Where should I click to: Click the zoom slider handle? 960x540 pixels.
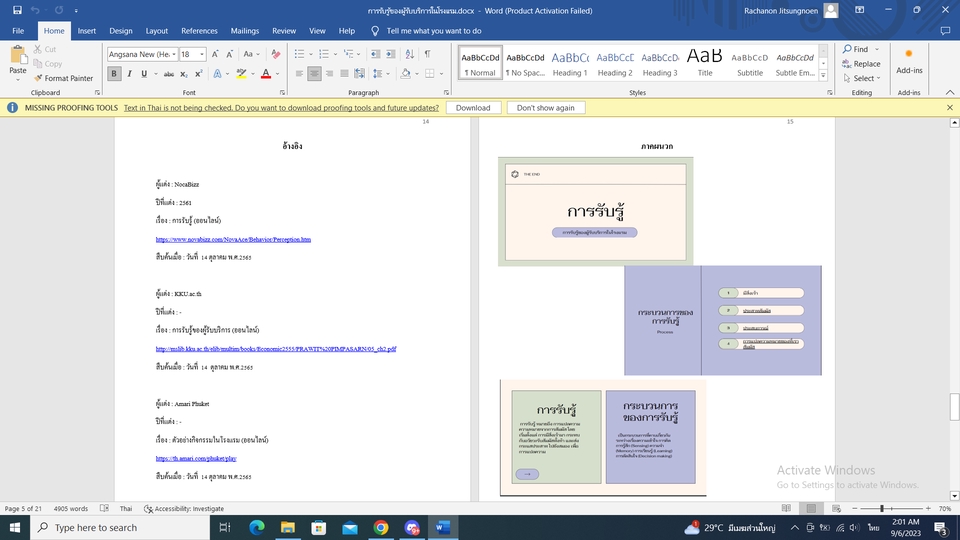[x=882, y=508]
